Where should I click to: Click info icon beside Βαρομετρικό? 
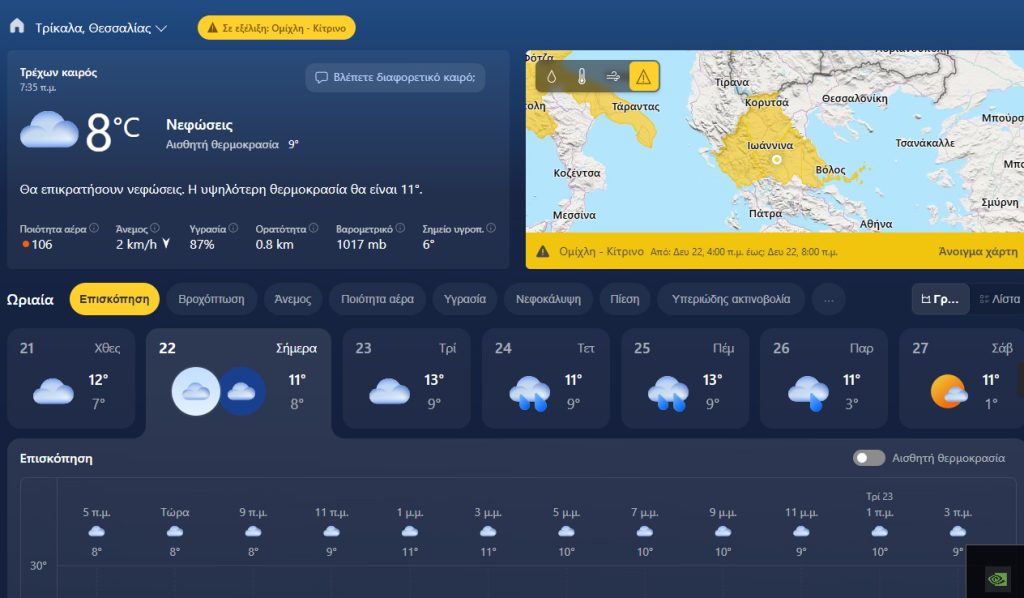[x=400, y=228]
